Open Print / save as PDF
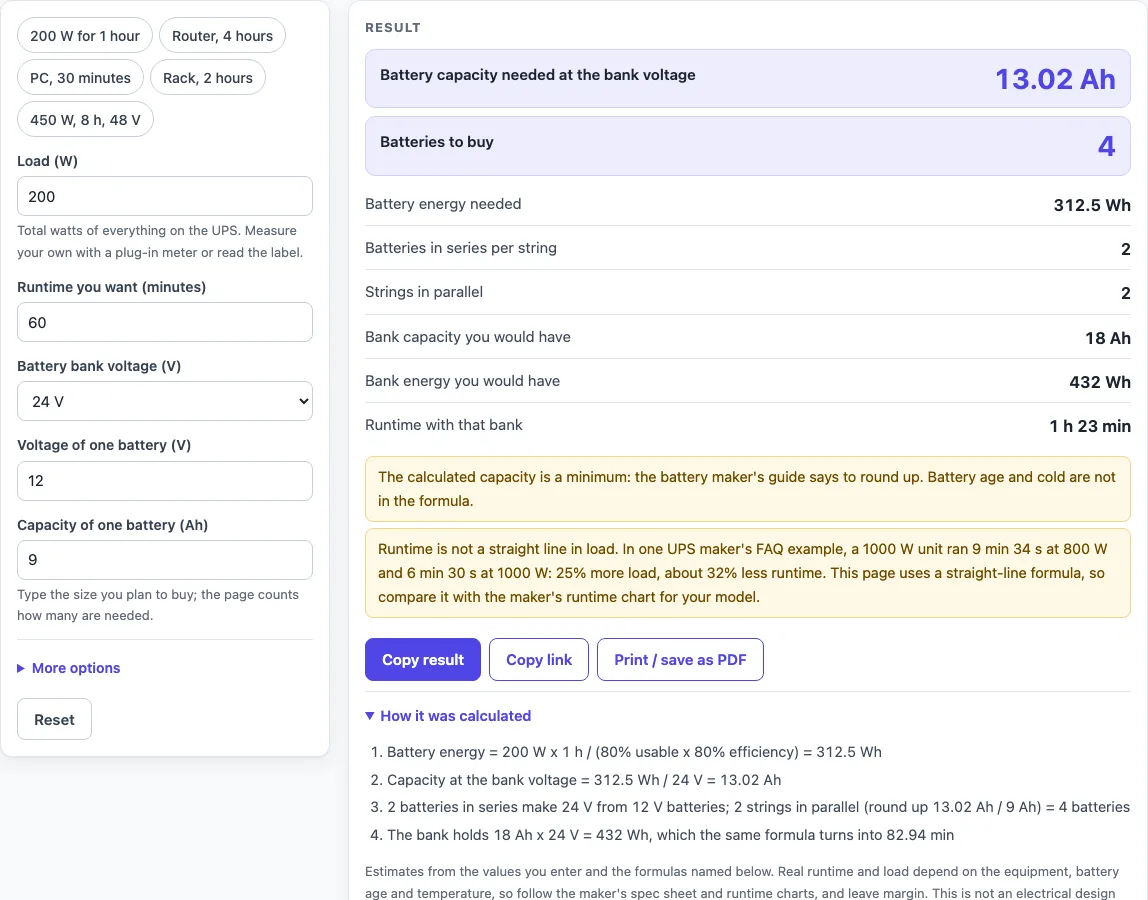1148x900 pixels. coord(680,660)
